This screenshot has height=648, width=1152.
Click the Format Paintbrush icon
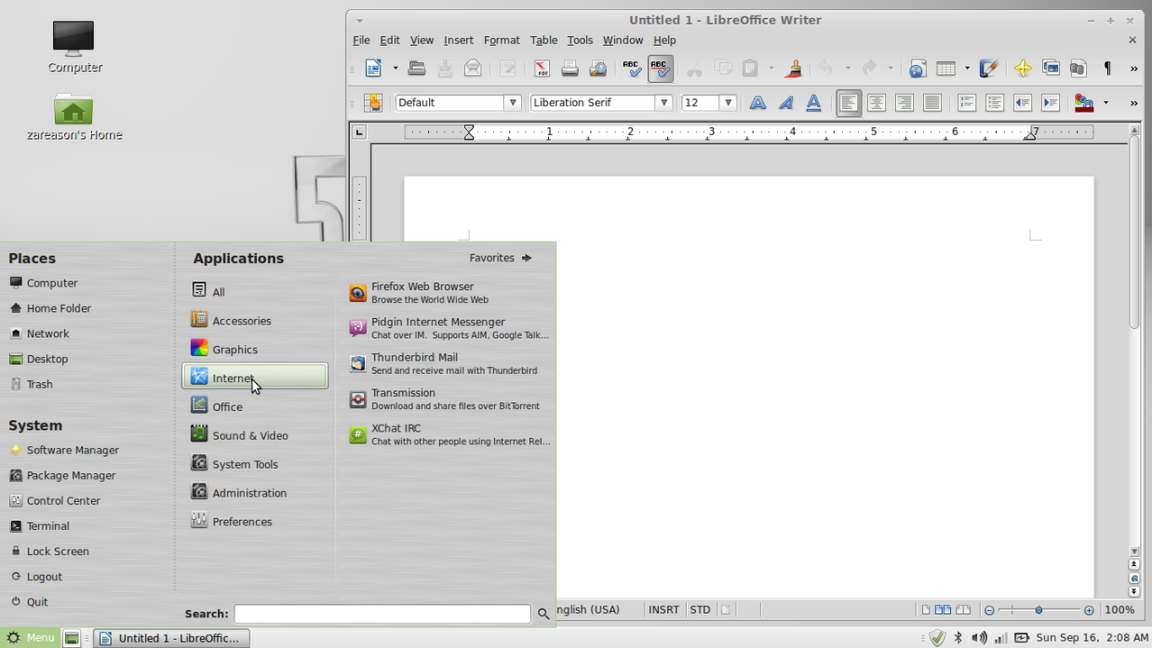point(793,69)
